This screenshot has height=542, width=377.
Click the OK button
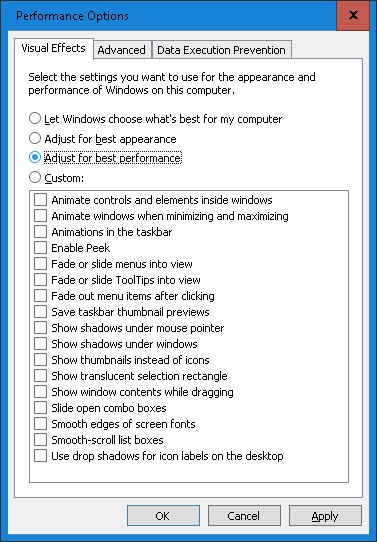click(x=163, y=516)
